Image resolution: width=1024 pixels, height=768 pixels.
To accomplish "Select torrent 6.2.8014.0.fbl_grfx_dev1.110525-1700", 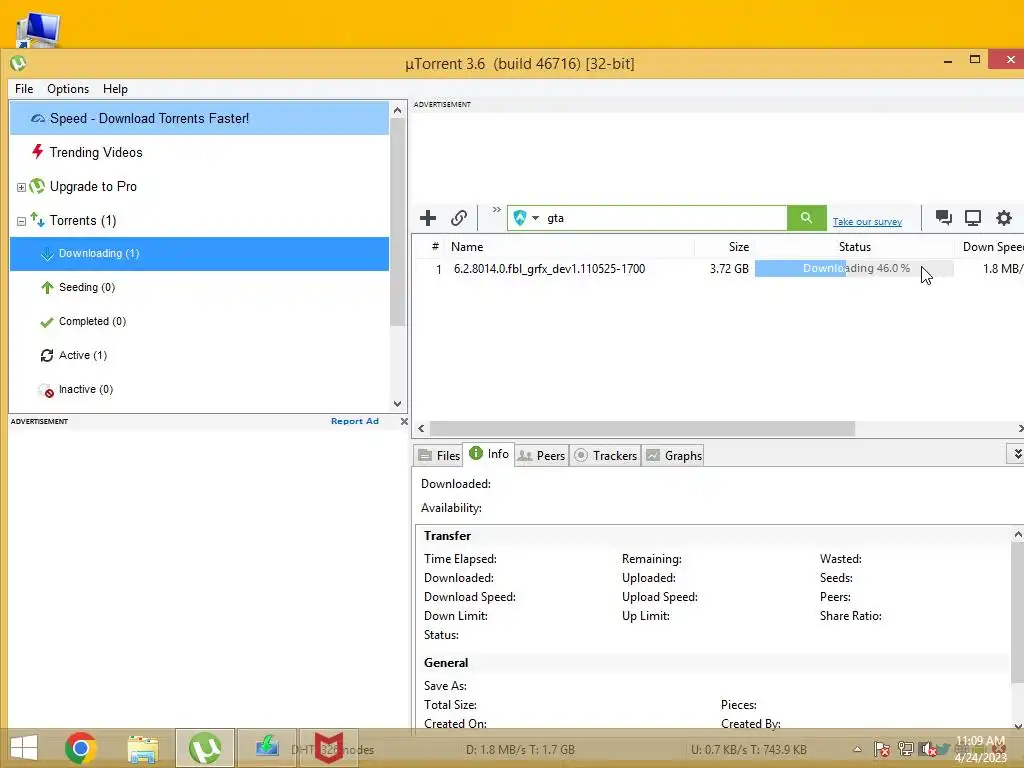I will pyautogui.click(x=549, y=269).
